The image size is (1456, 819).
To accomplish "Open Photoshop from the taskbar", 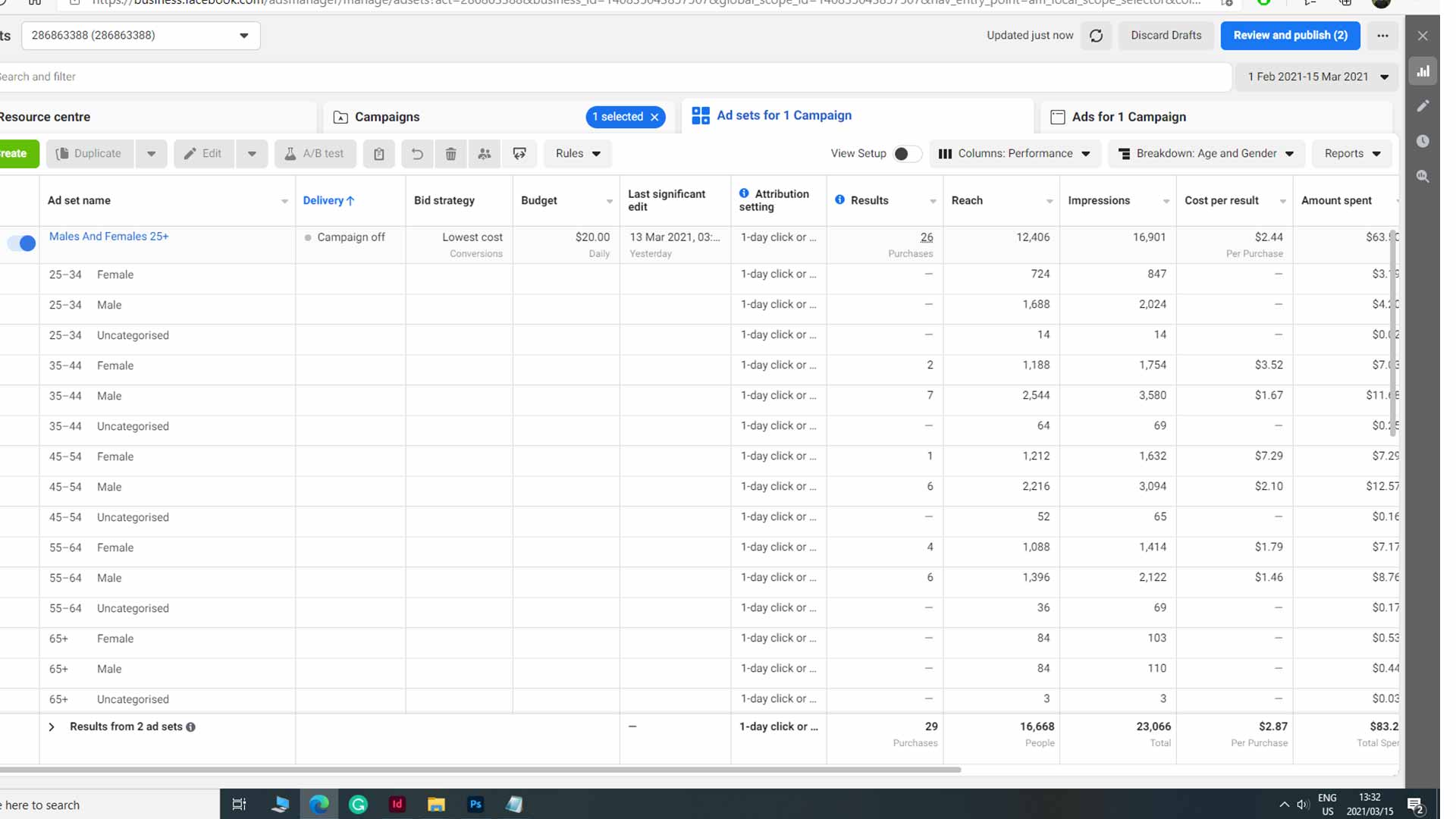I will point(475,805).
